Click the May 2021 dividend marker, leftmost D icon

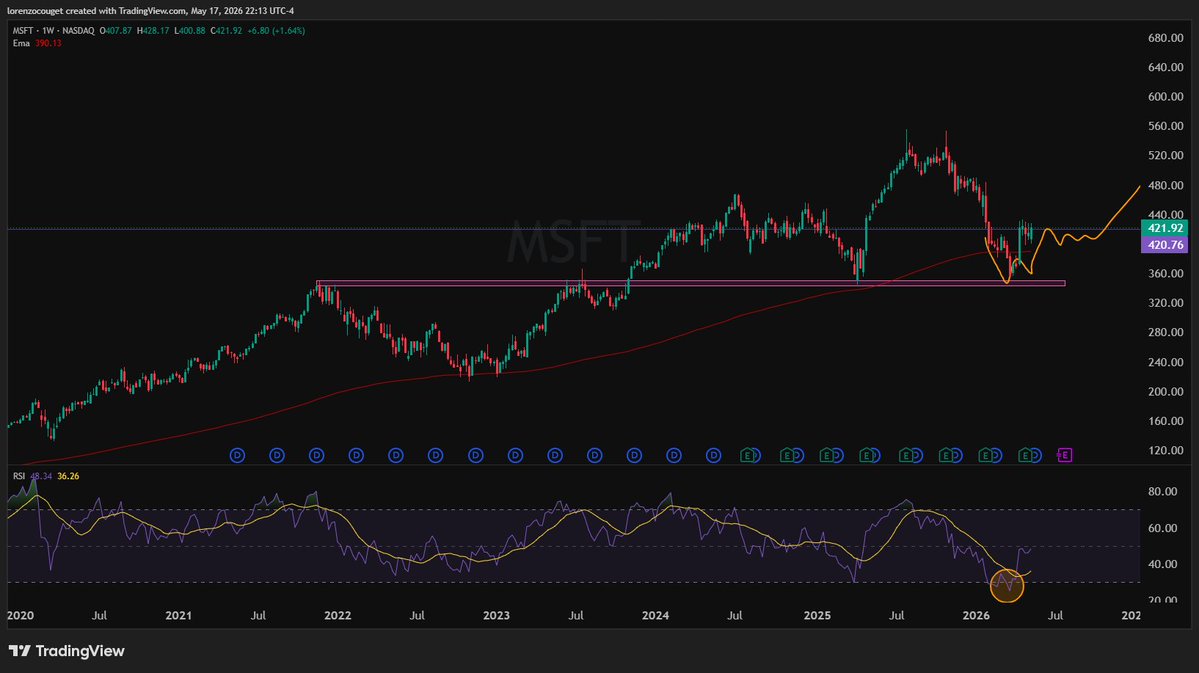pyautogui.click(x=237, y=455)
